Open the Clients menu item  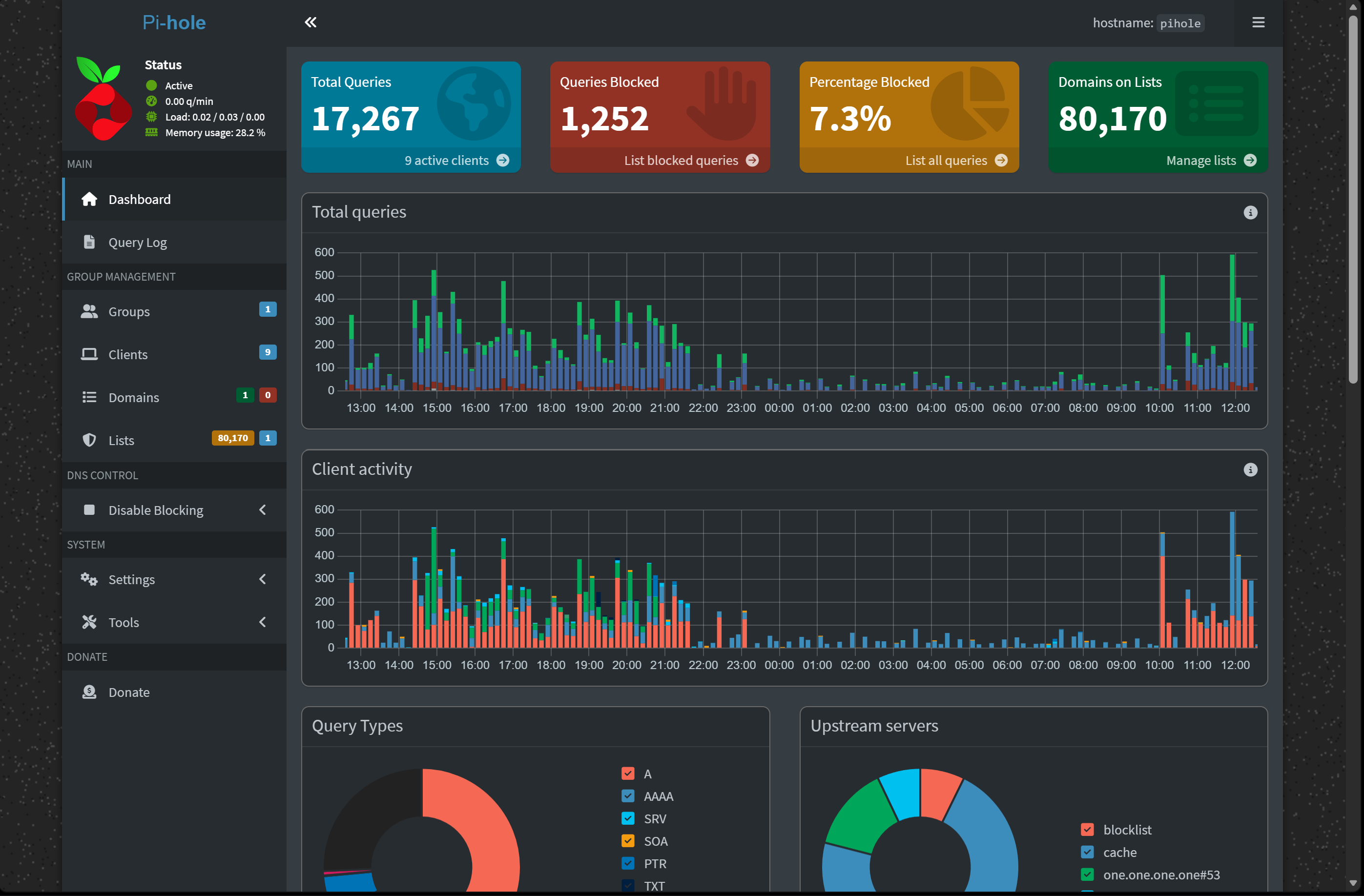click(174, 354)
